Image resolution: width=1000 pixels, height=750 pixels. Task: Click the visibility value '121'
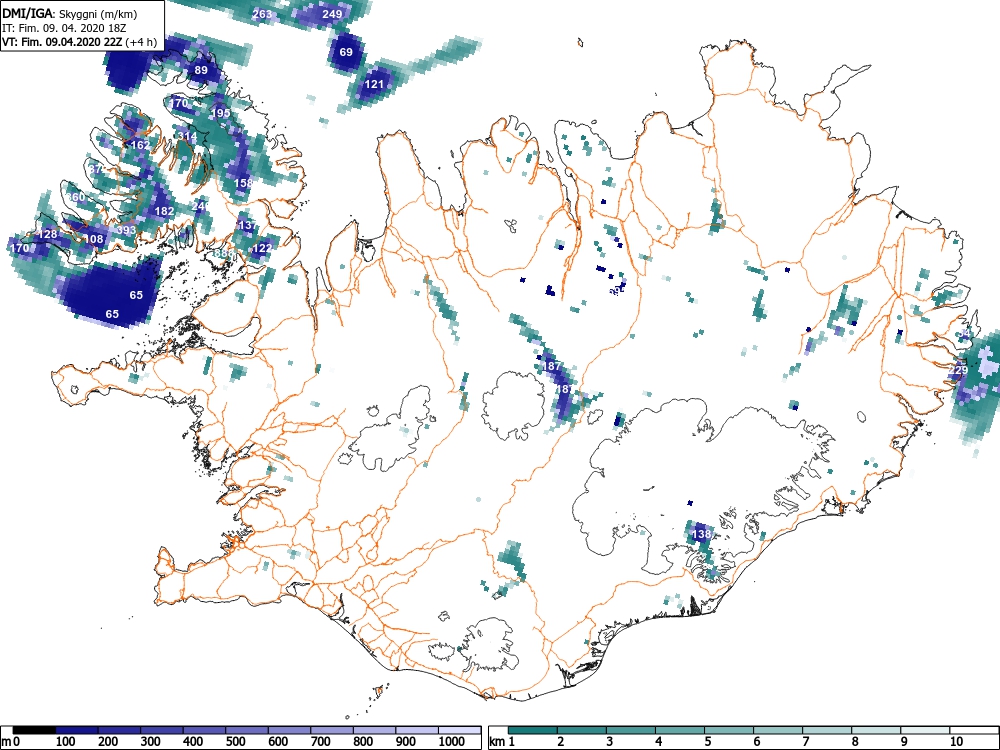tap(374, 84)
